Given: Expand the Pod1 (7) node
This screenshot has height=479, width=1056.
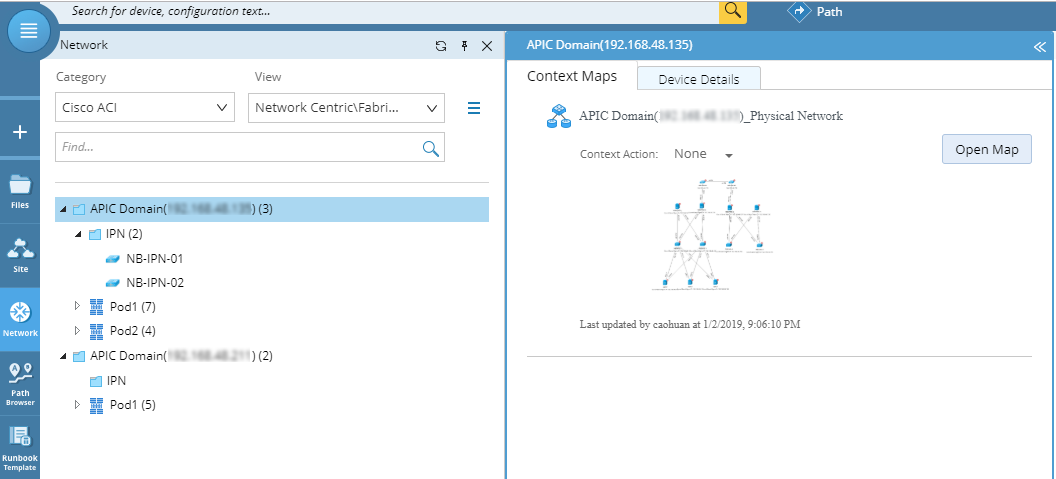Looking at the screenshot, I should pyautogui.click(x=77, y=307).
